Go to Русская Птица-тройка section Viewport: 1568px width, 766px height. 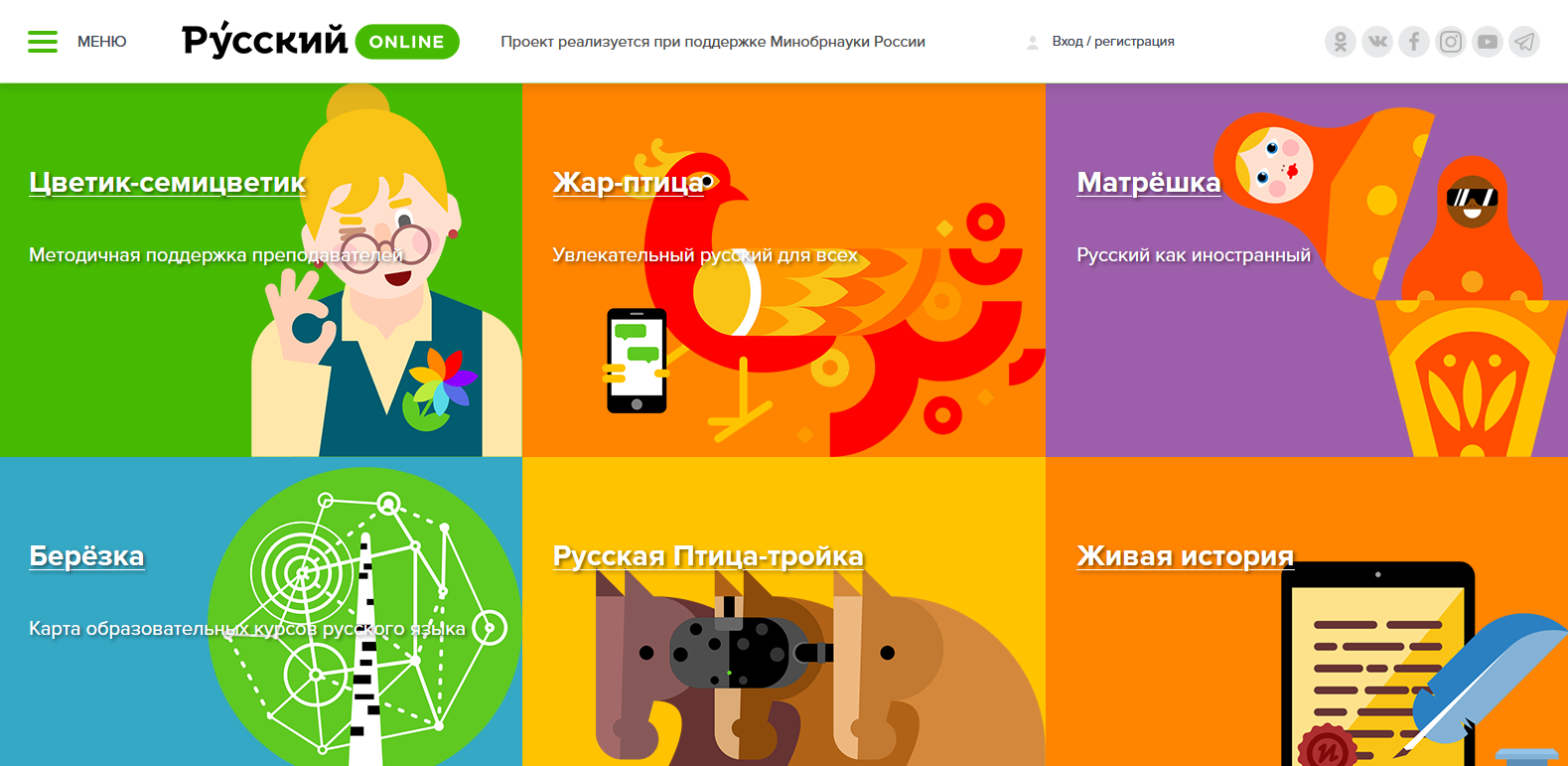tap(708, 556)
